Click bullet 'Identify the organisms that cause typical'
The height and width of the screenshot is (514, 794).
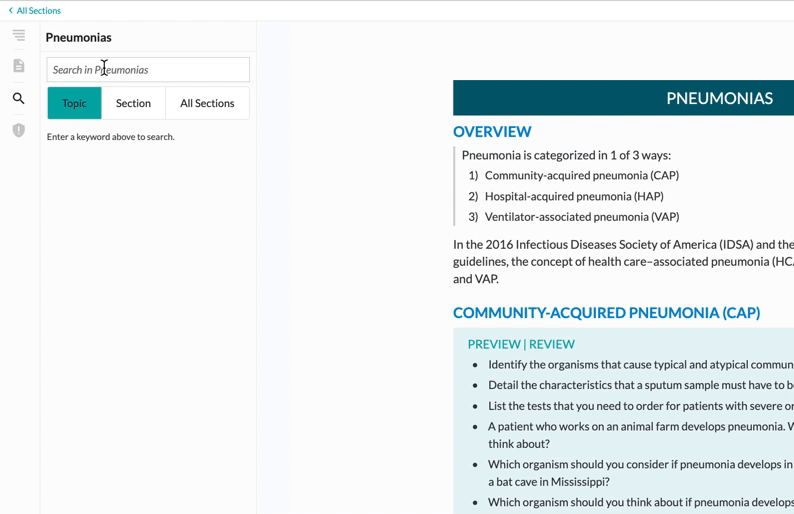coord(641,365)
